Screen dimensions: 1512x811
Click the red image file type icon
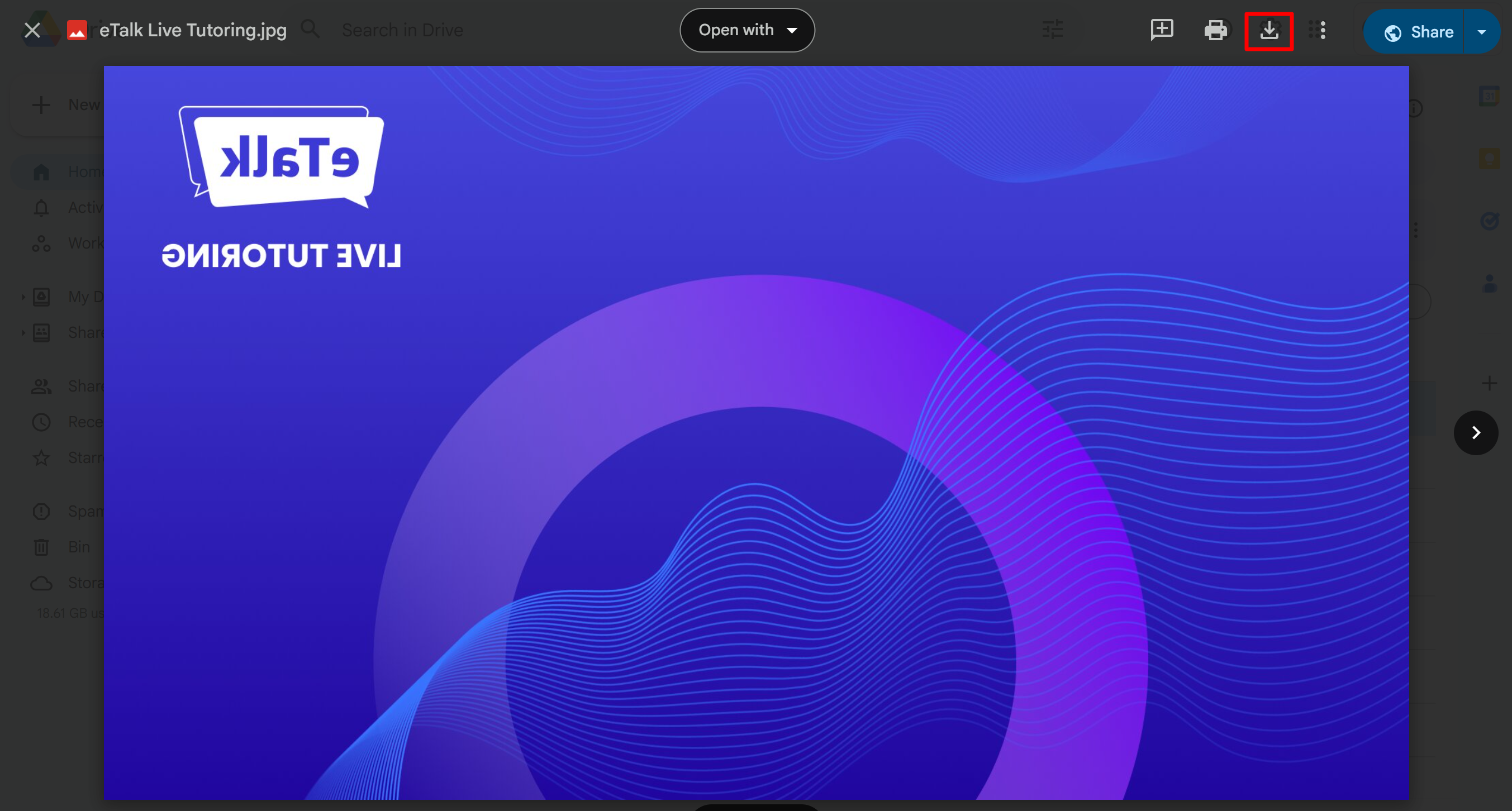pyautogui.click(x=77, y=31)
